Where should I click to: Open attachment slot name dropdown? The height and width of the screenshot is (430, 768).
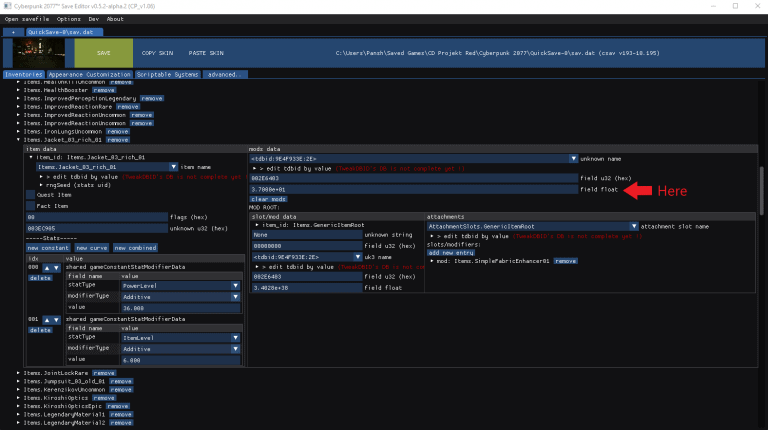tap(634, 226)
